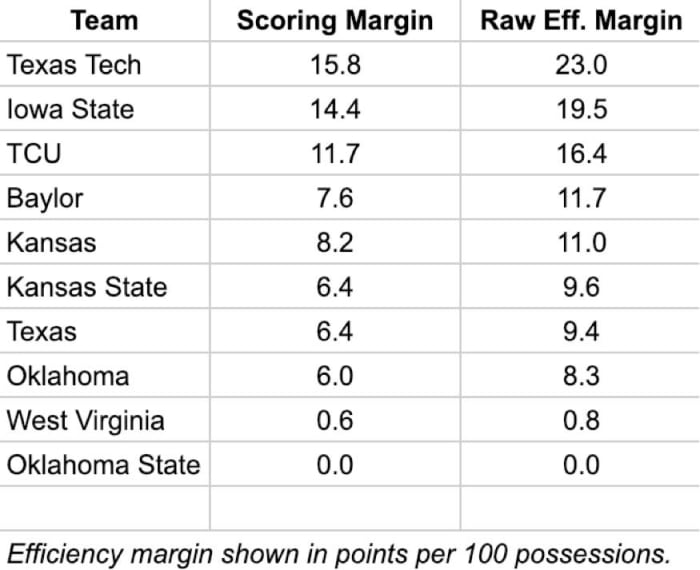Image resolution: width=700 pixels, height=570 pixels.
Task: Click the TCU team cell
Action: click(33, 154)
